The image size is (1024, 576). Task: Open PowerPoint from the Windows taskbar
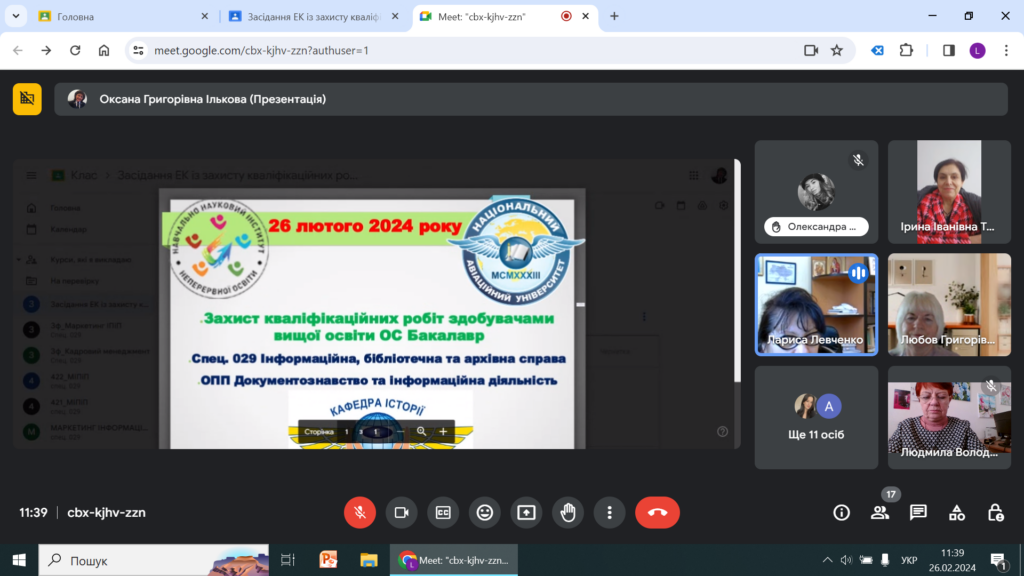327,560
